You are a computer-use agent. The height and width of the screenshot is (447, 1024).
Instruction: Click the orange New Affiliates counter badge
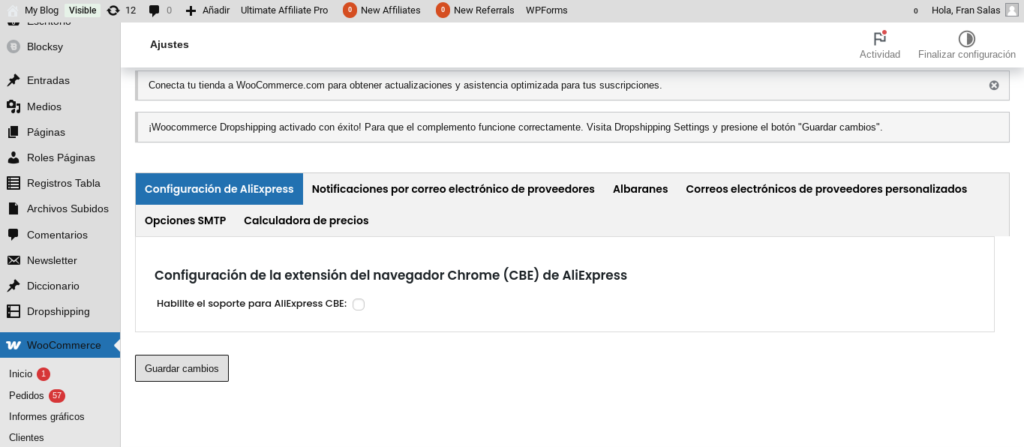click(x=349, y=10)
